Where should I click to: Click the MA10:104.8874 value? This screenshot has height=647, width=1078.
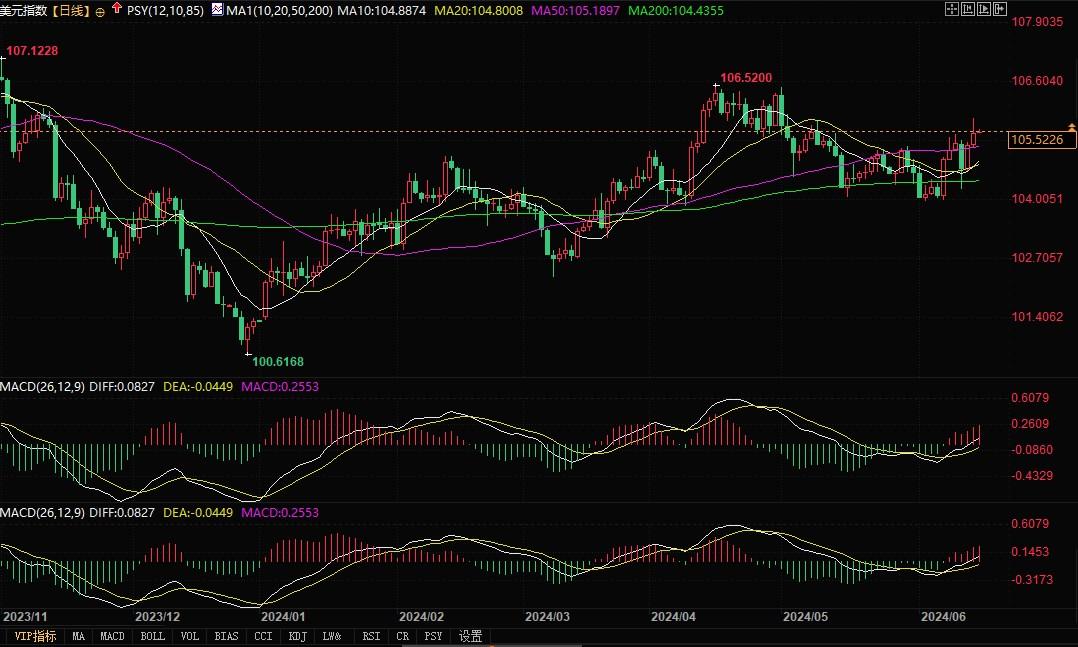(x=382, y=10)
